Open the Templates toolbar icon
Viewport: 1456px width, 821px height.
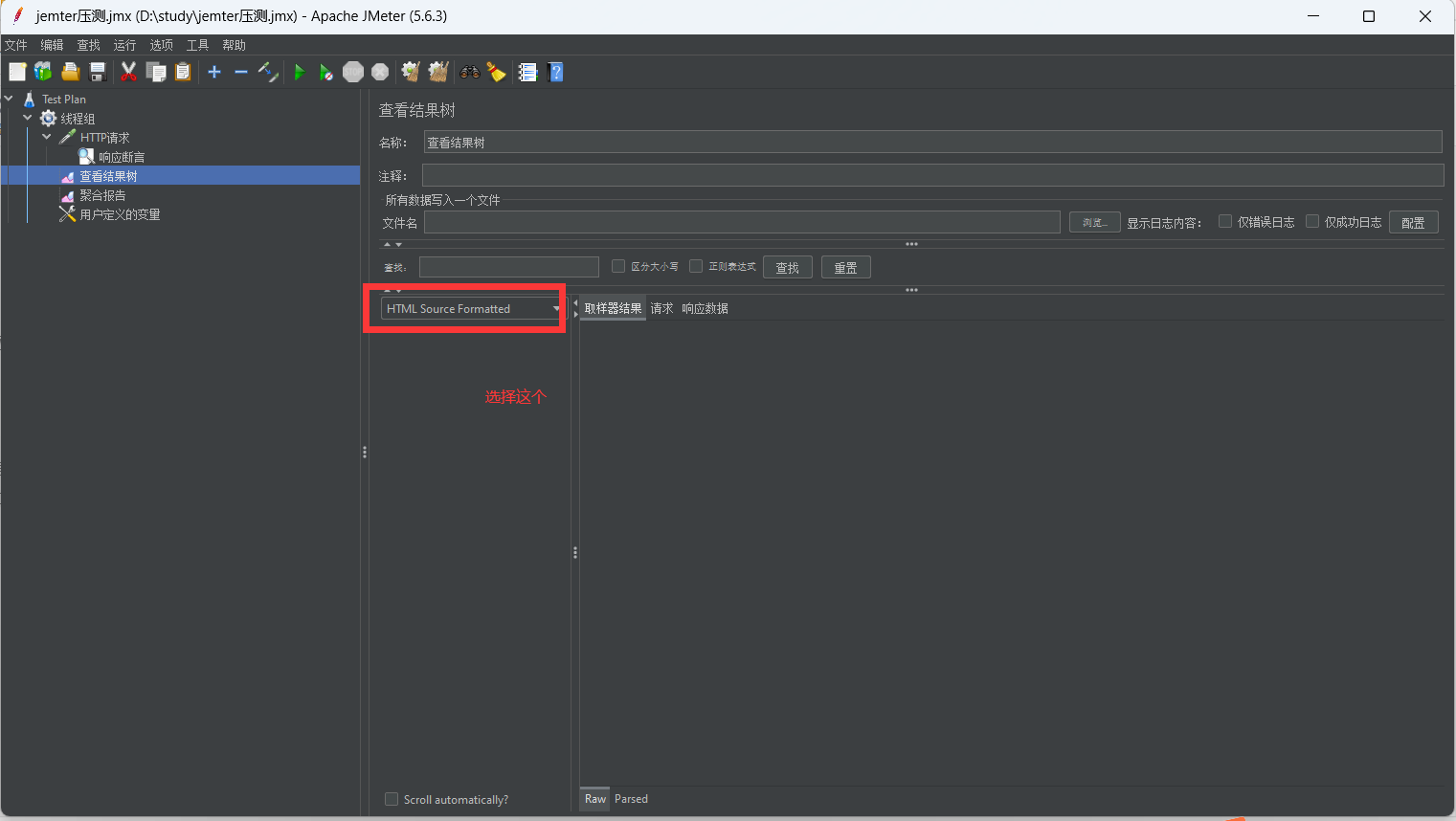43,72
